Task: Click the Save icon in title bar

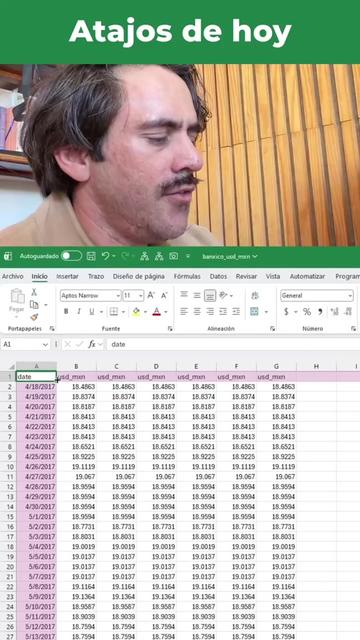Action: 91,256
